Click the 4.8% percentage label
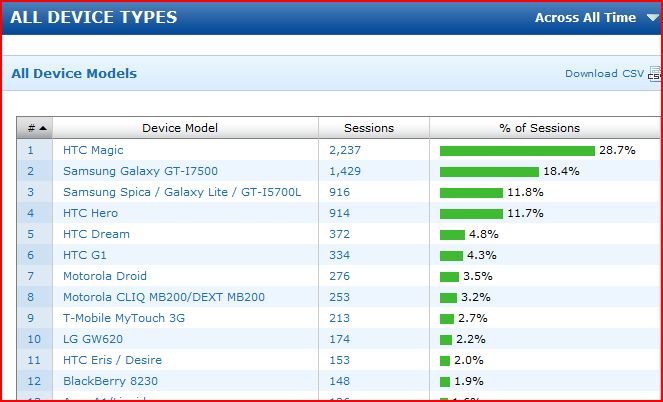 coord(484,234)
